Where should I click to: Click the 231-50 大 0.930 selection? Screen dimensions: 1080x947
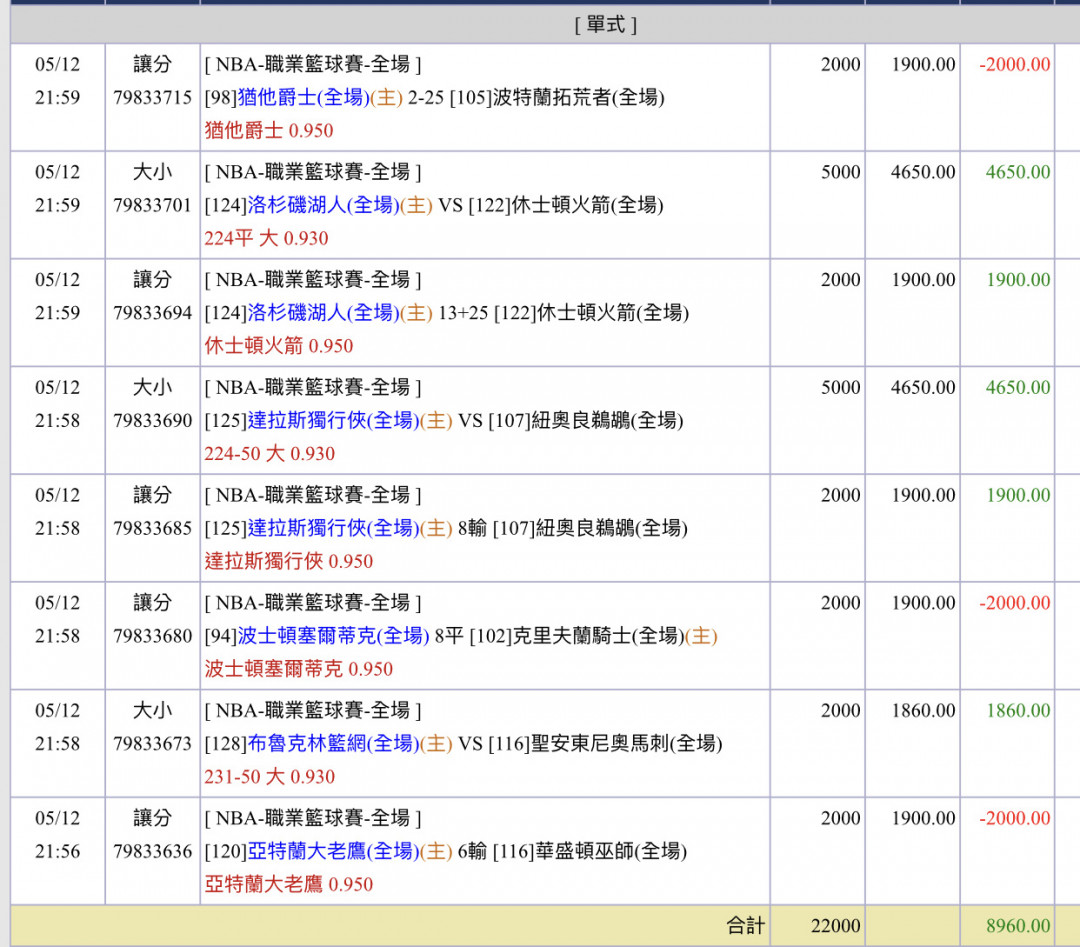pyautogui.click(x=269, y=777)
